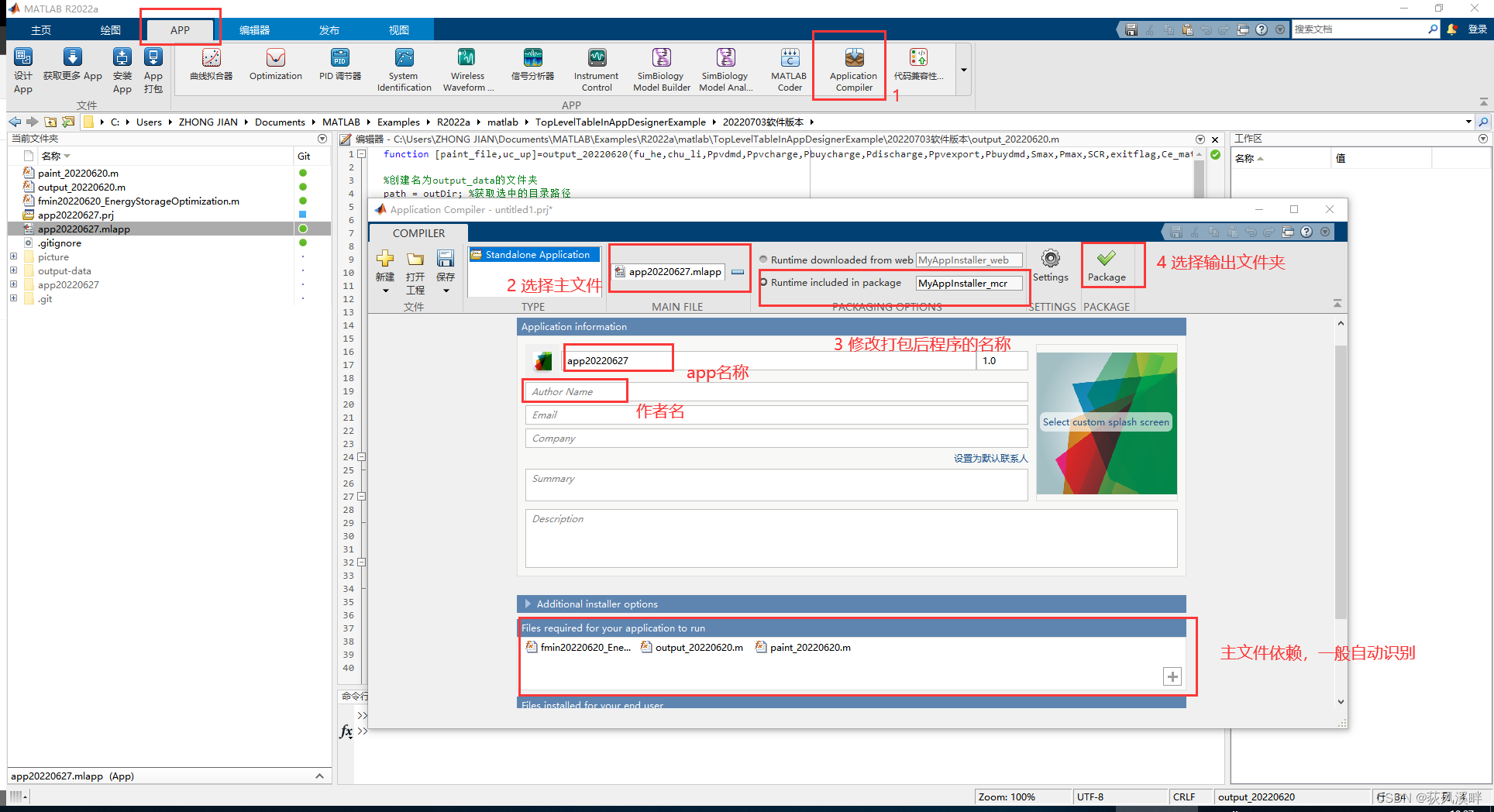The width and height of the screenshot is (1494, 812).
Task: Launch the Optimization app
Action: (276, 64)
